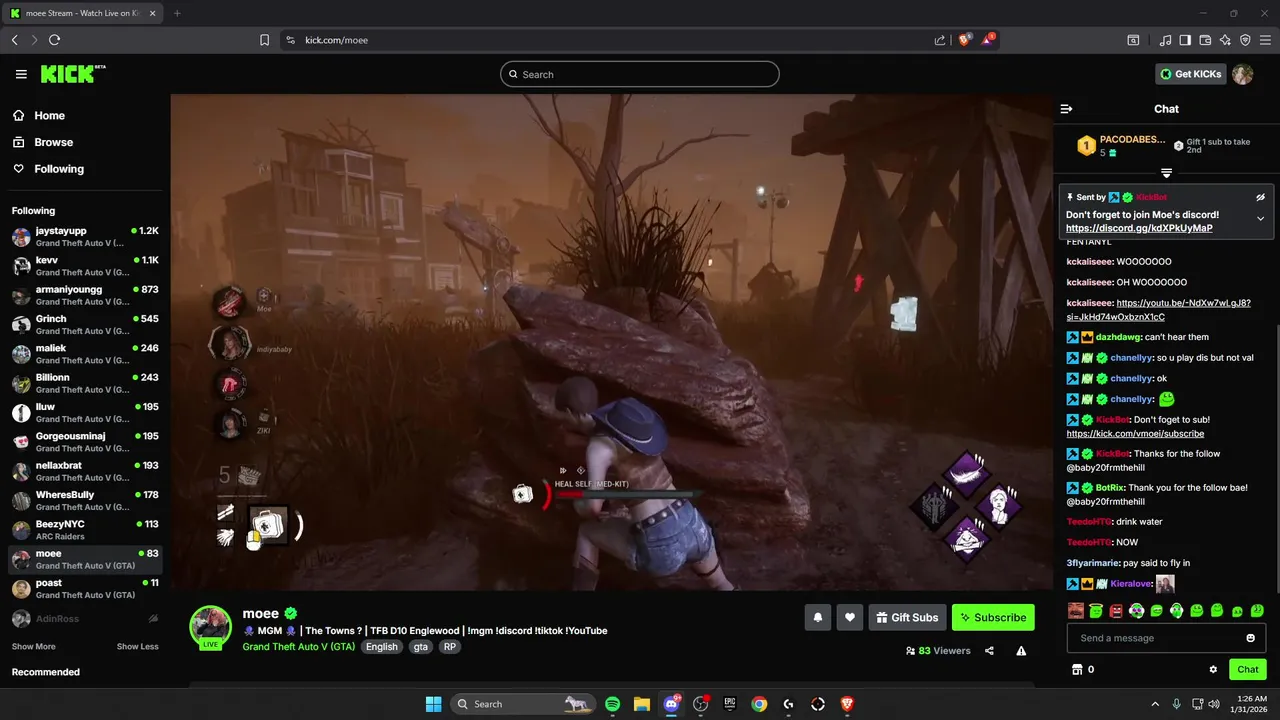The height and width of the screenshot is (720, 1280).
Task: Open chat settings gear icon
Action: [x=1213, y=670]
